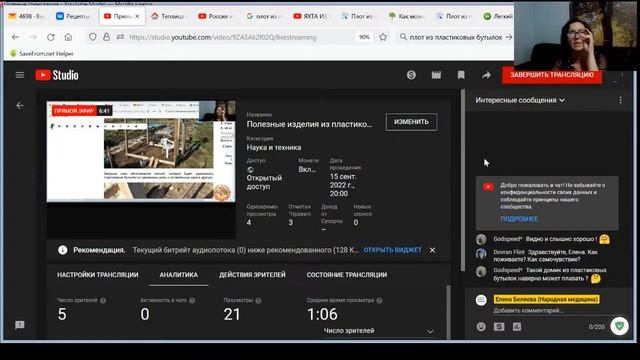Click the Super Chat dollar icon in chat
Image resolution: width=640 pixels, height=360 pixels.
click(499, 327)
